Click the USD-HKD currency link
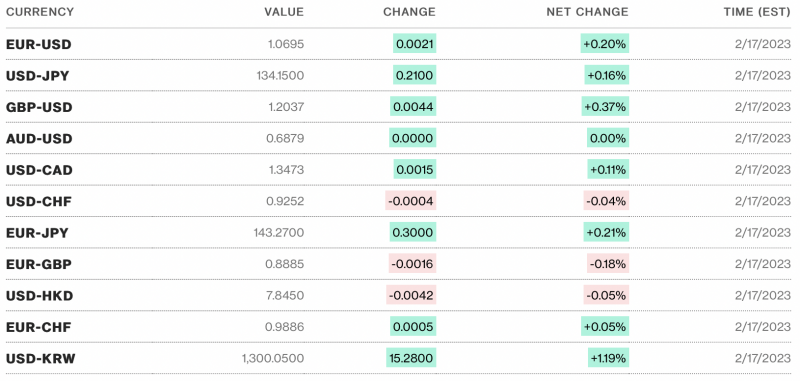Viewport: 800px width, 381px height. pos(39,296)
